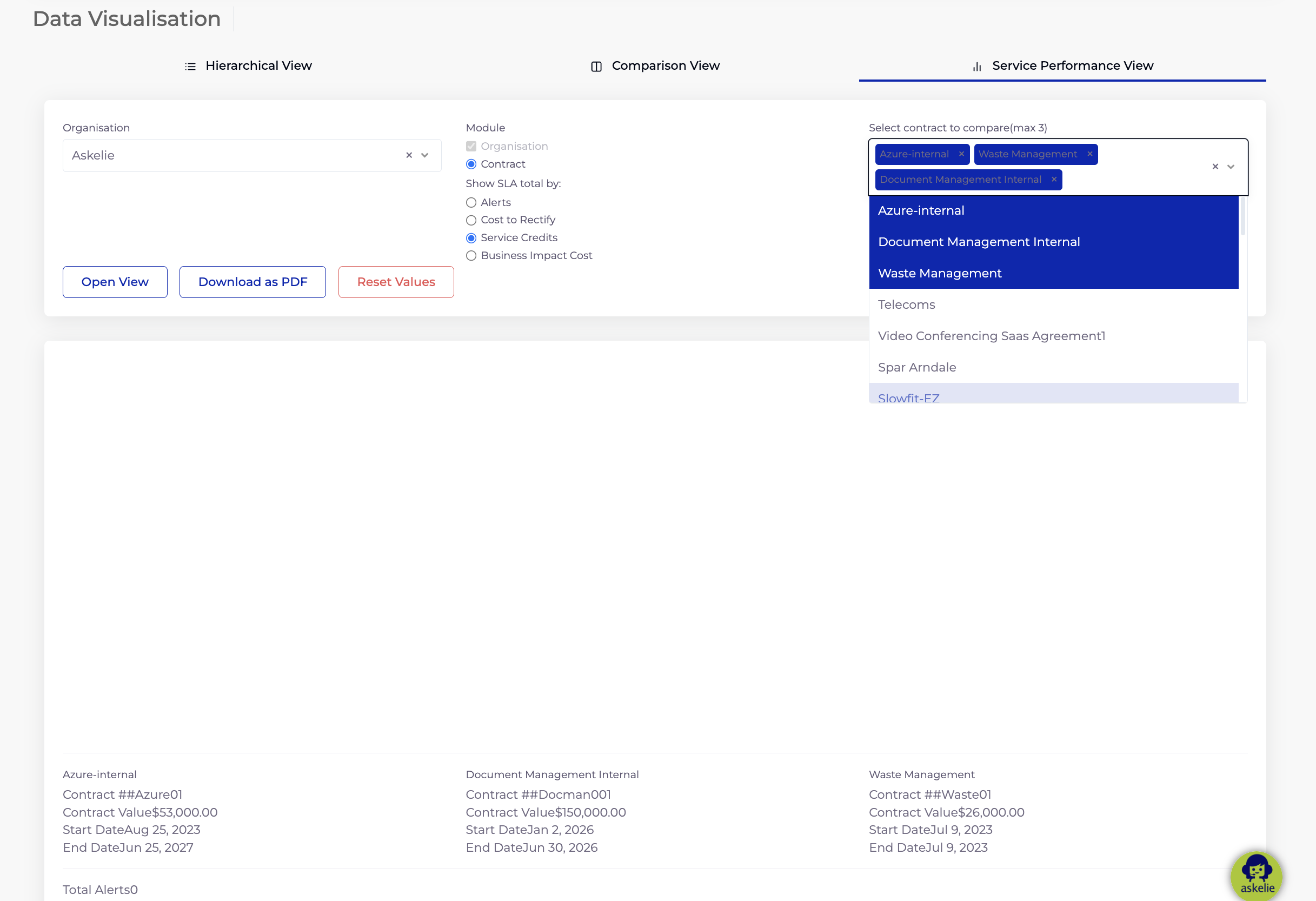The height and width of the screenshot is (901, 1316).
Task: Click Start DateAug 25, 2023 text
Action: click(131, 830)
